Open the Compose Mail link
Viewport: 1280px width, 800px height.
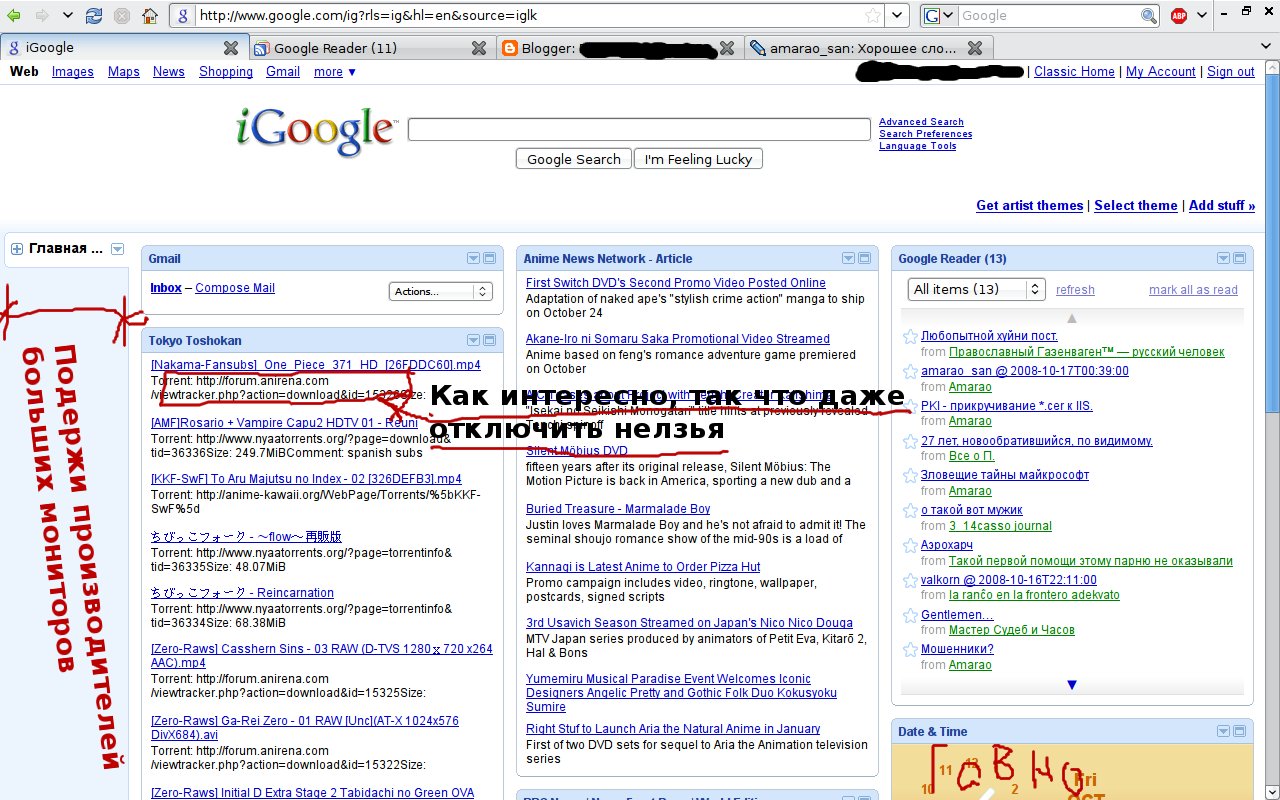click(x=235, y=288)
